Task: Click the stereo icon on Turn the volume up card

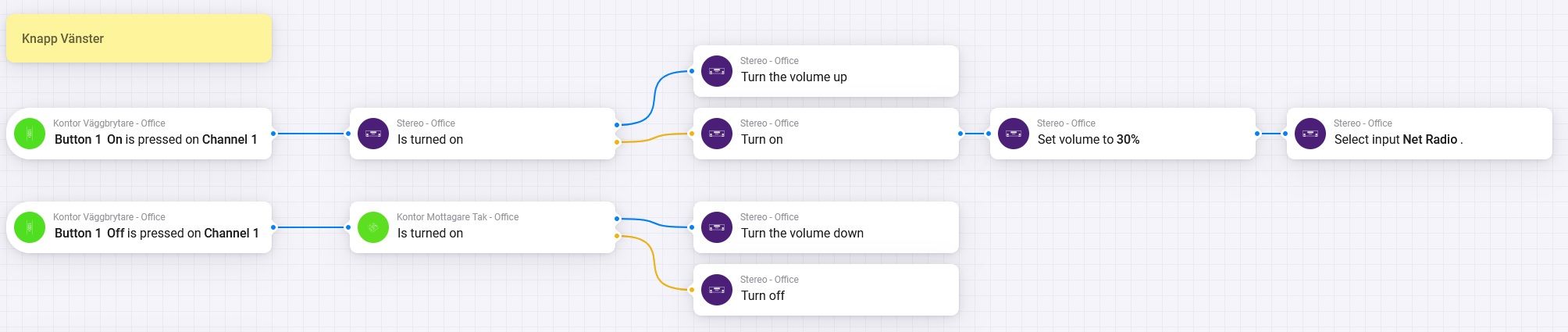Action: 717,71
